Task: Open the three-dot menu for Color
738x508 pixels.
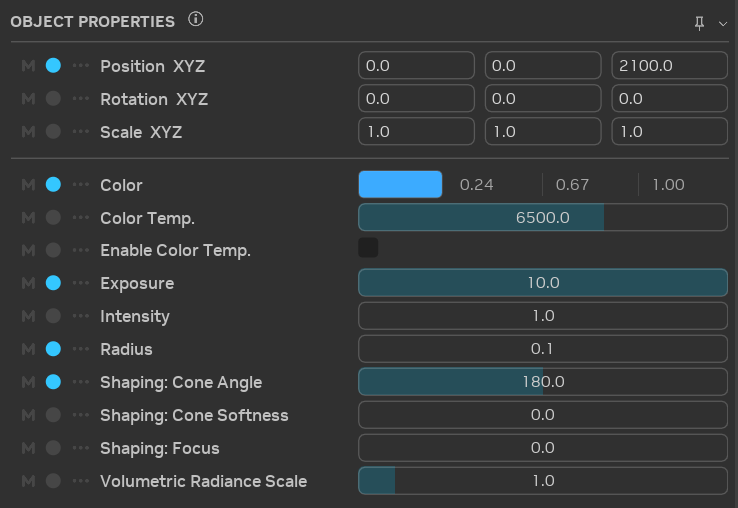Action: [81, 185]
